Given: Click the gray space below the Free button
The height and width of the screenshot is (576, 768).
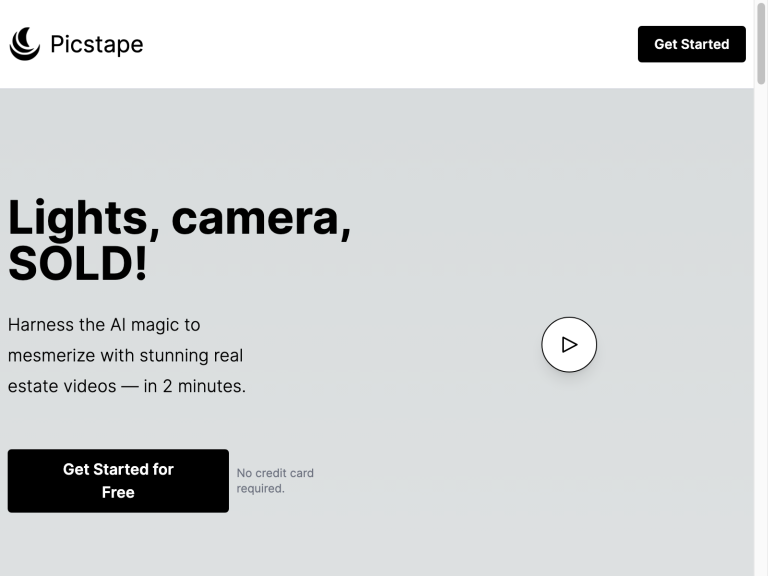Looking at the screenshot, I should click(x=118, y=545).
